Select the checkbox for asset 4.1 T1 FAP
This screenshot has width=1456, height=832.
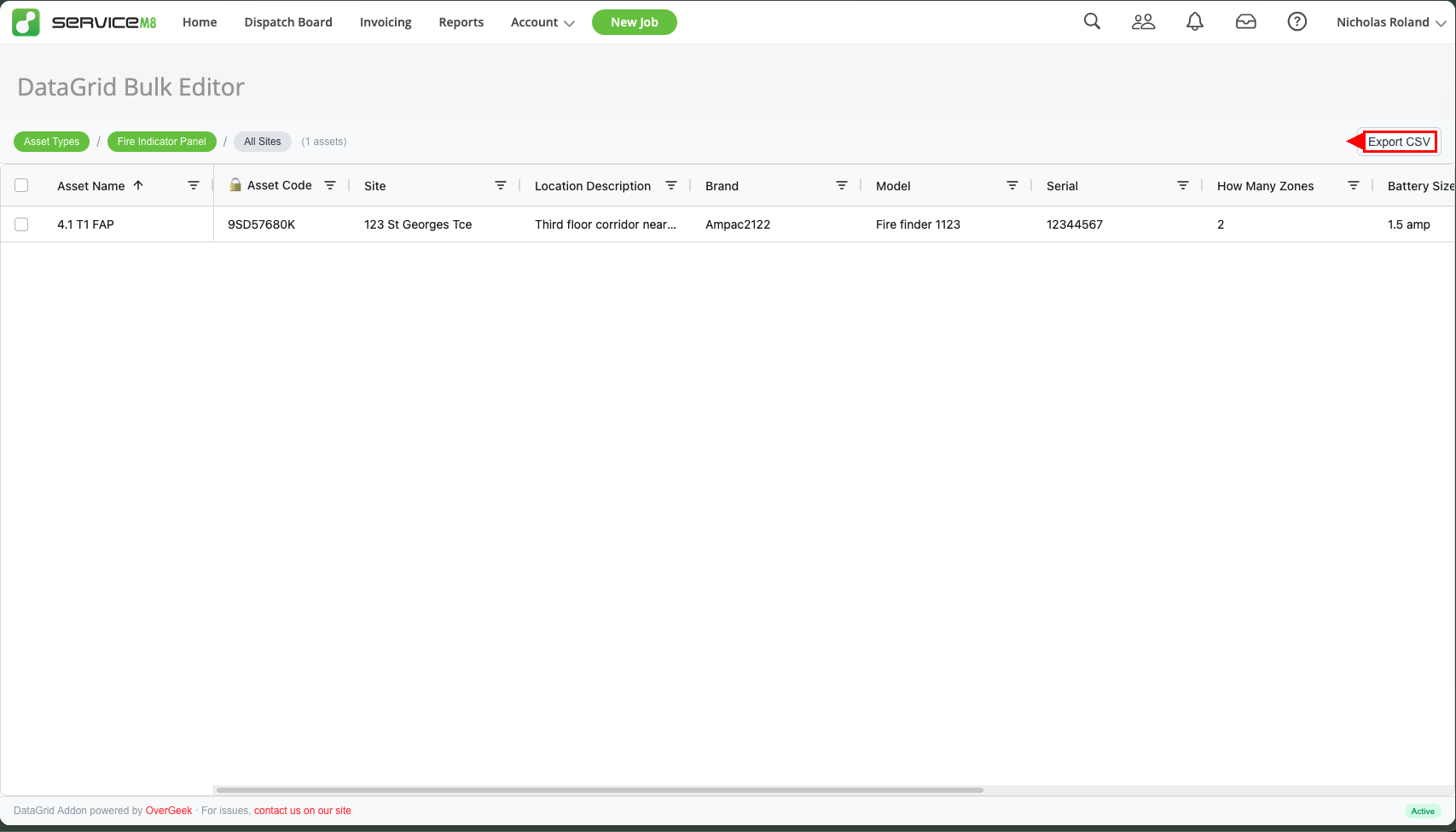(21, 224)
